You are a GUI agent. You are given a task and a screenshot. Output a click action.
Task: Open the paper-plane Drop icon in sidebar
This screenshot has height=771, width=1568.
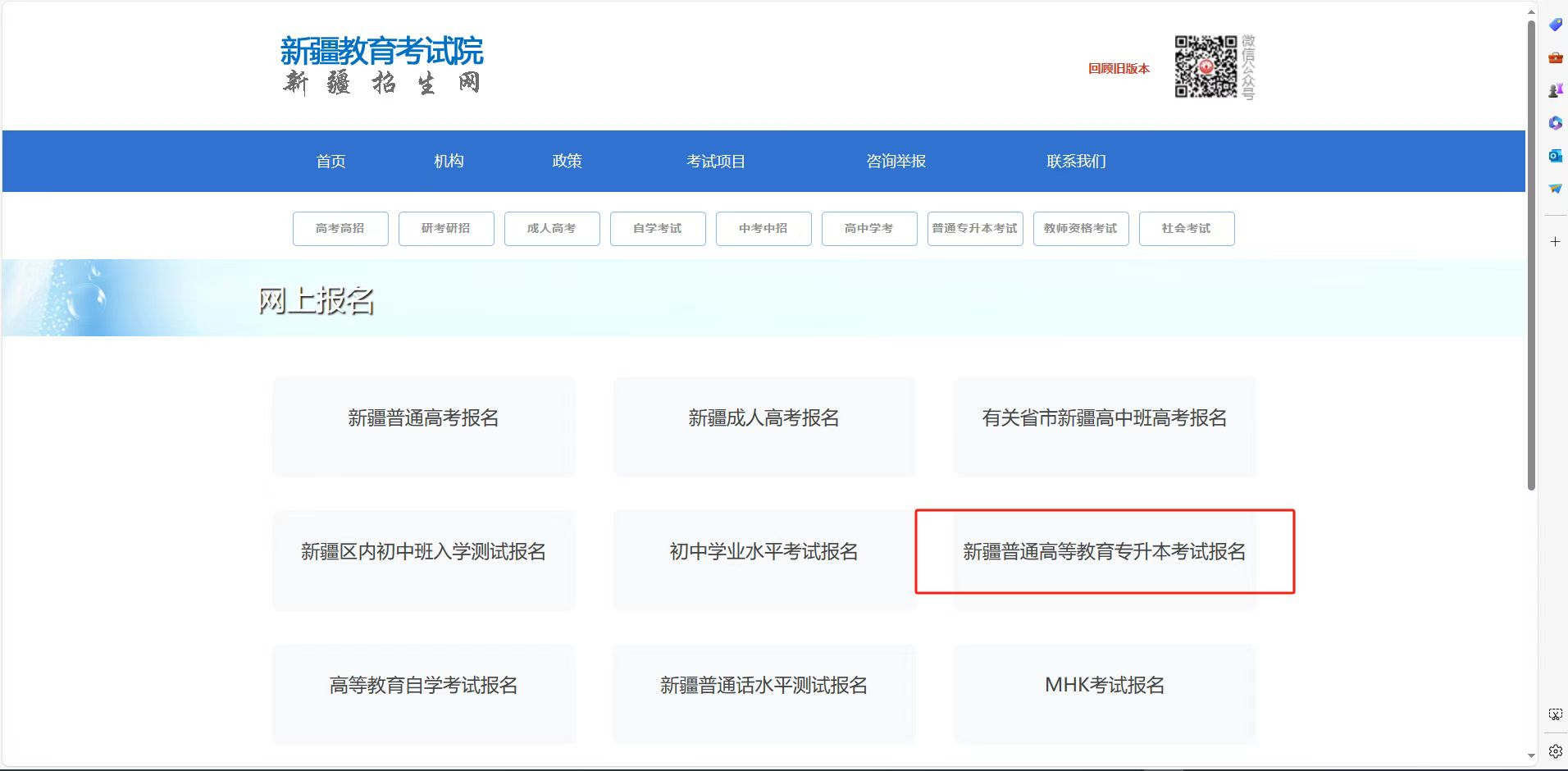1555,189
